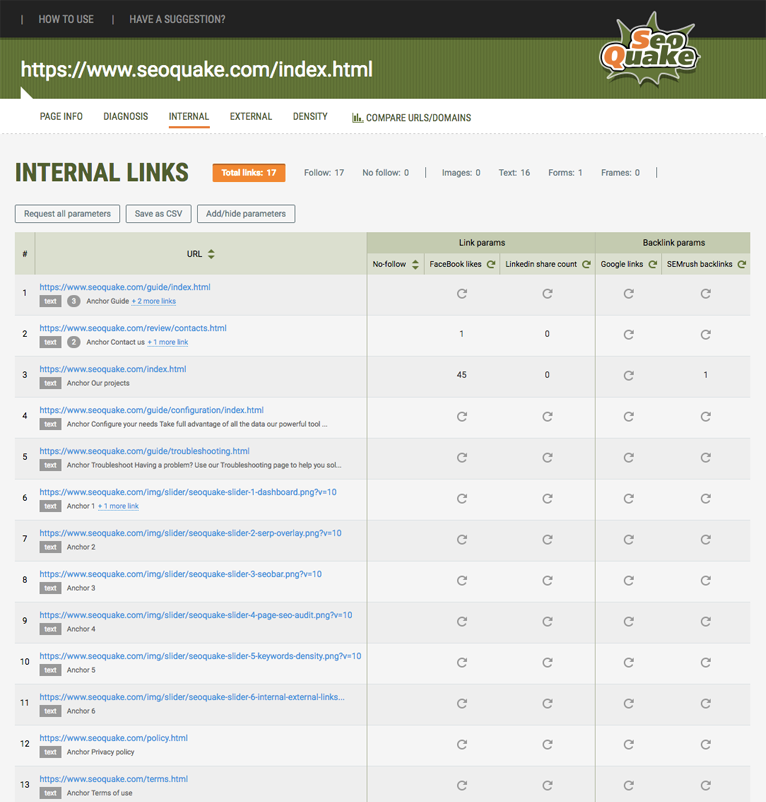This screenshot has width=766, height=802.
Task: Open COMPARE URLS/DOMAINS tab
Action: click(x=412, y=118)
